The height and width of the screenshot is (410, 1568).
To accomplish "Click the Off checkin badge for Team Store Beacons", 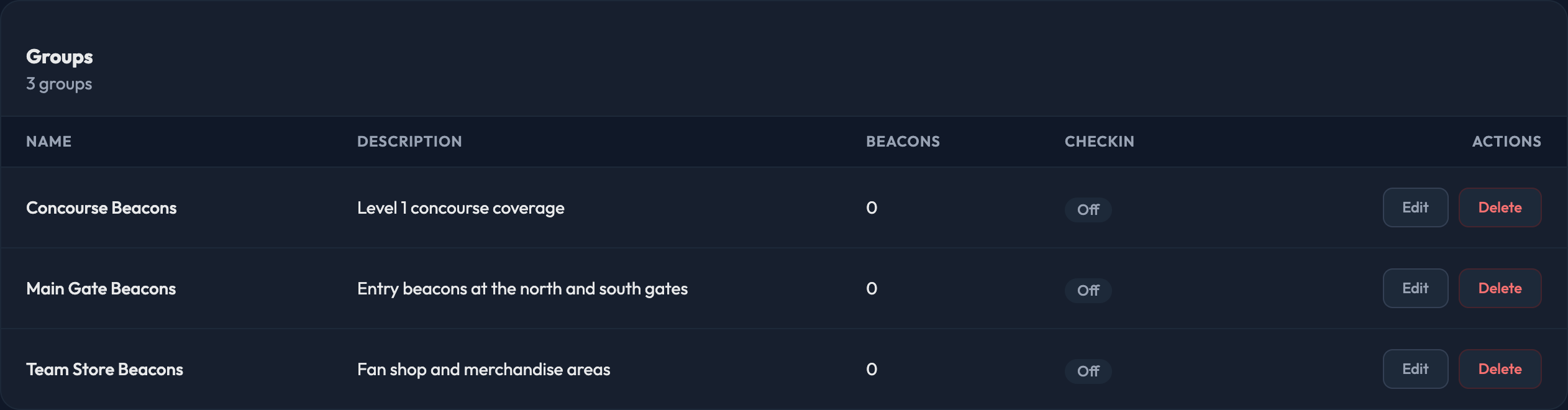I will click(1088, 371).
